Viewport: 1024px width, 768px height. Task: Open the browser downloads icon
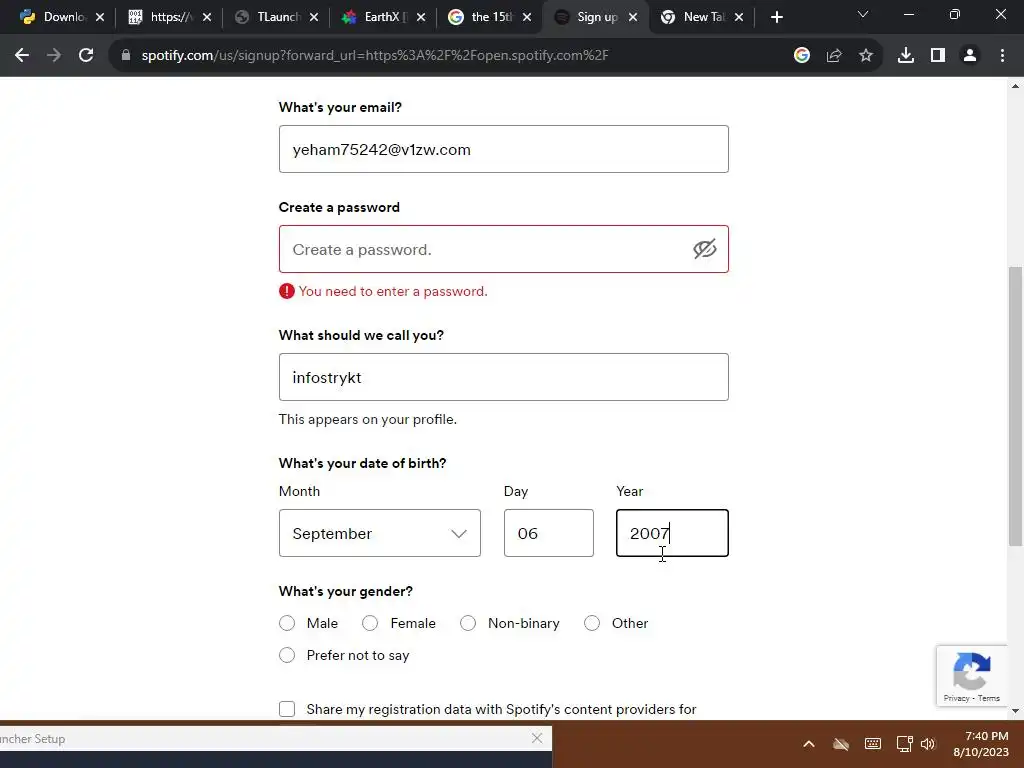(906, 56)
